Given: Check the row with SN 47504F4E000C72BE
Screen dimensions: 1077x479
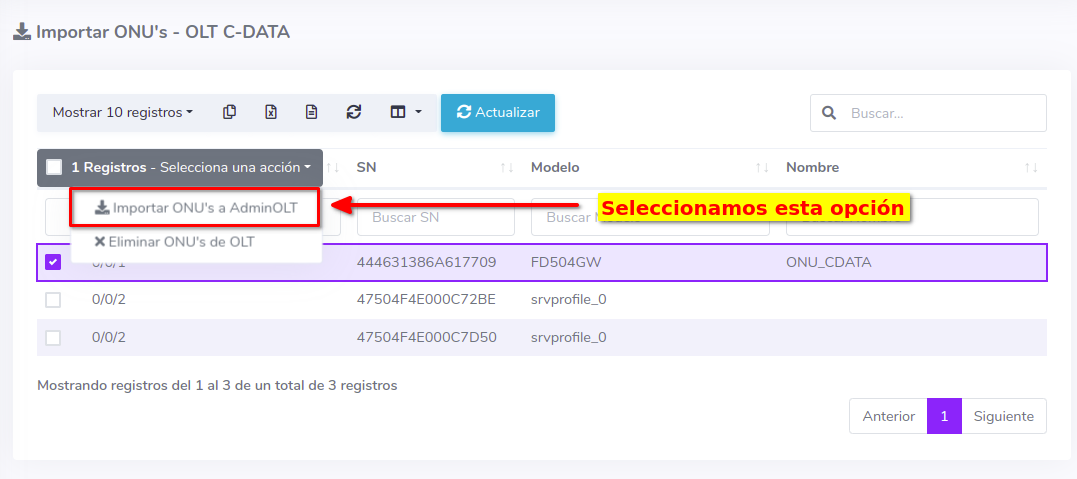Looking at the screenshot, I should [54, 300].
